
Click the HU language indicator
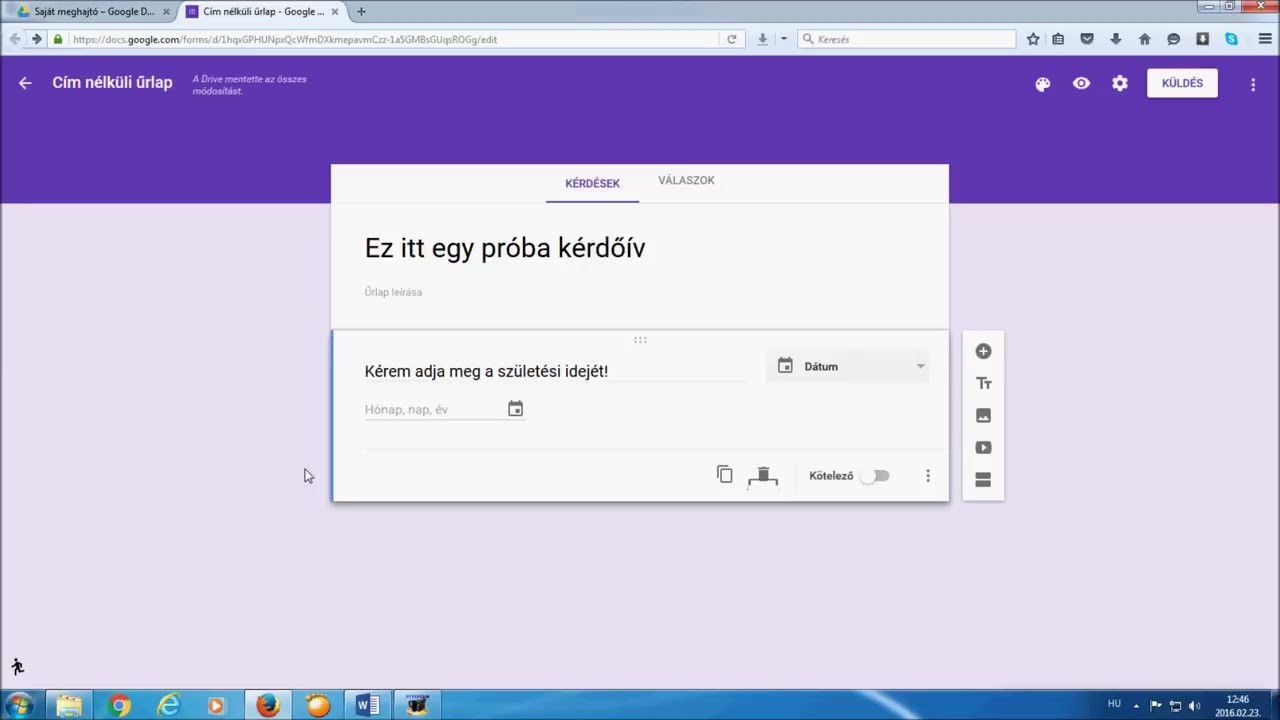pos(1114,704)
